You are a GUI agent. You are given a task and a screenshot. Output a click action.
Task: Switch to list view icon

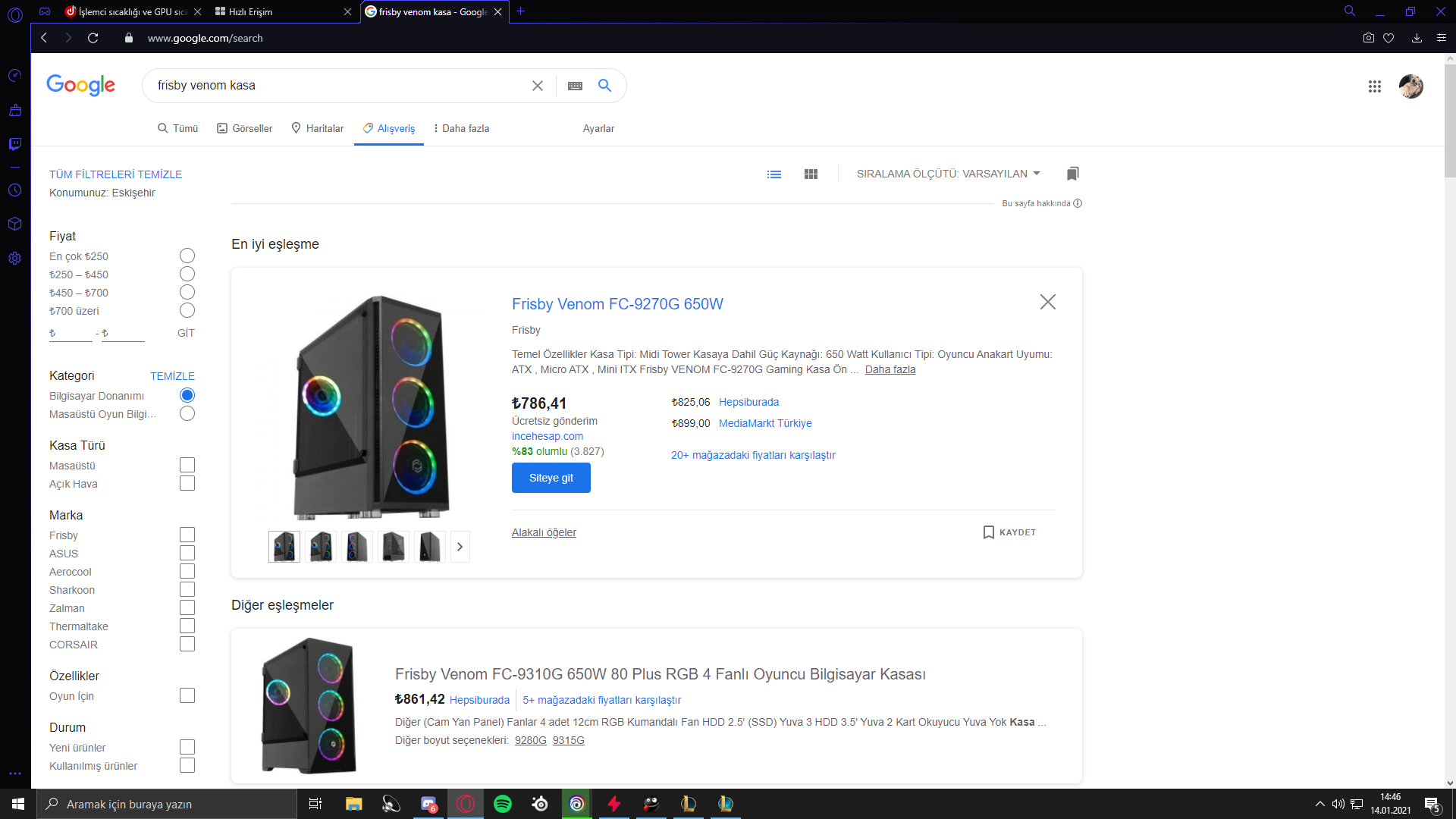coord(773,174)
